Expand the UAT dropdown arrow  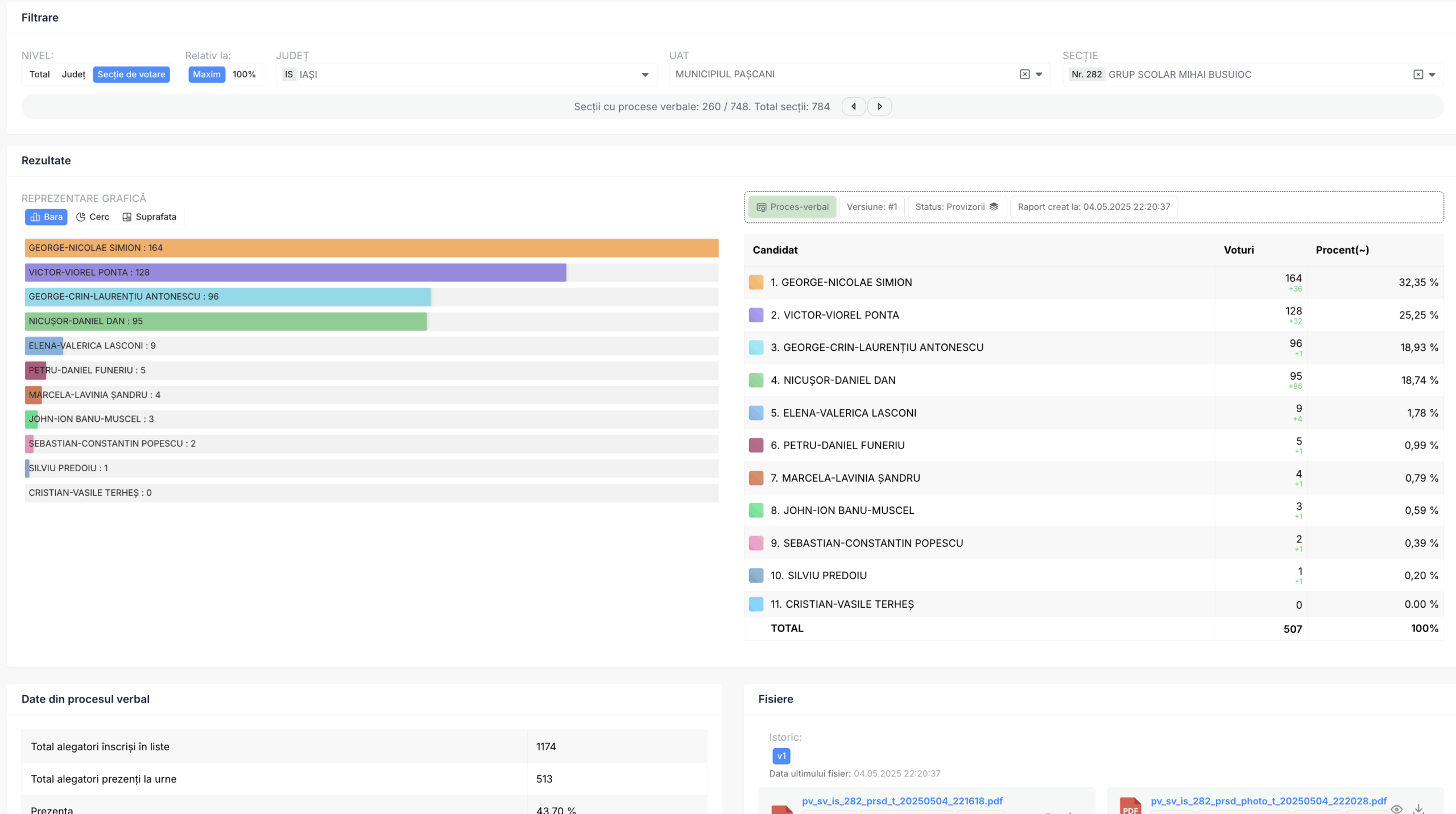point(1039,74)
